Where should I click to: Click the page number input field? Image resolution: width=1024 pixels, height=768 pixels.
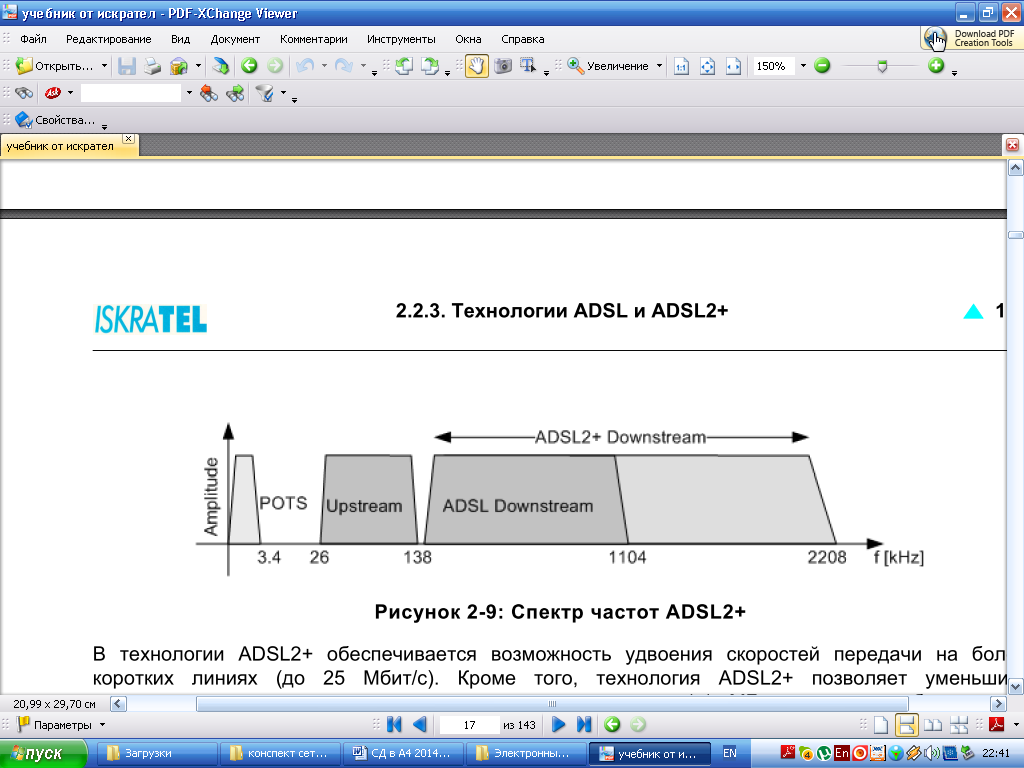pyautogui.click(x=468, y=724)
